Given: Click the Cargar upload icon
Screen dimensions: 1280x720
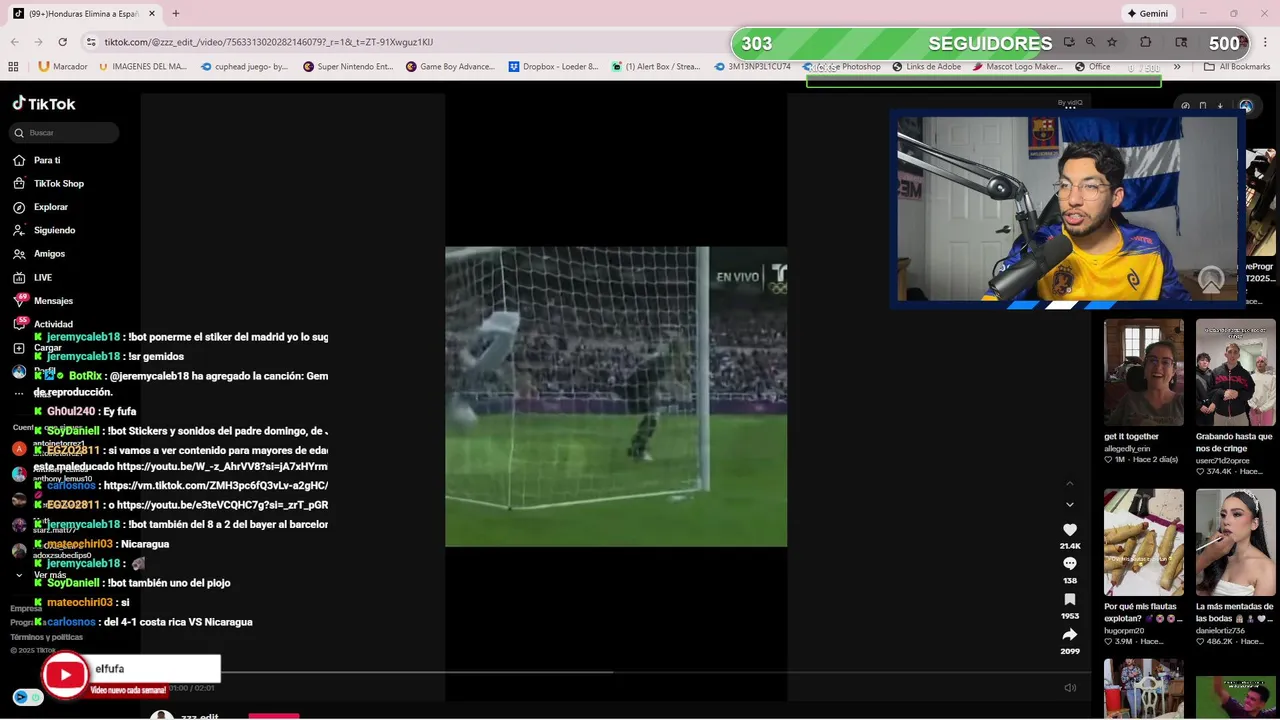Looking at the screenshot, I should coord(19,348).
